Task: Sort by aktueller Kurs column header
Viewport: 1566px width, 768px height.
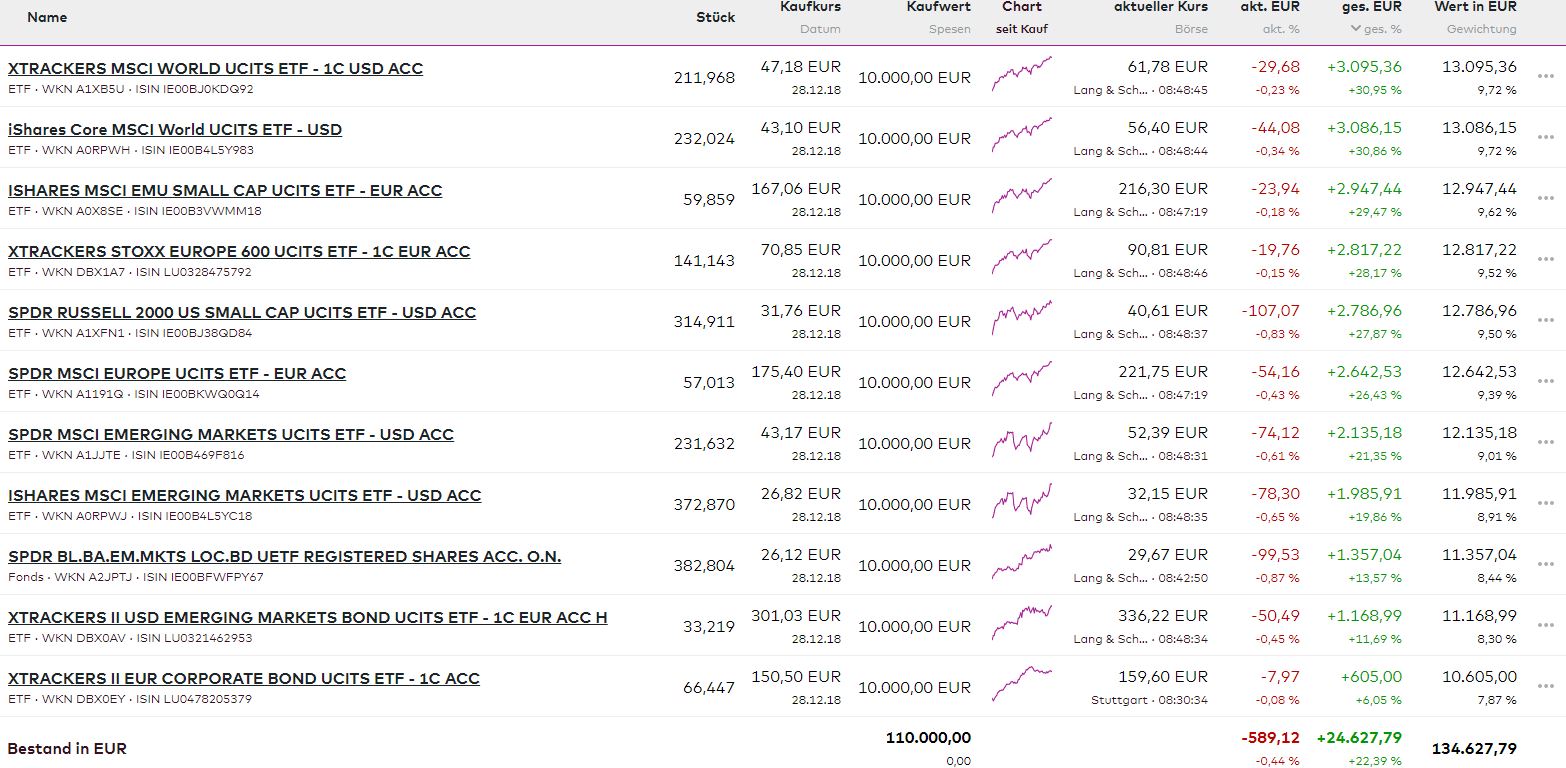Action: tap(1160, 7)
